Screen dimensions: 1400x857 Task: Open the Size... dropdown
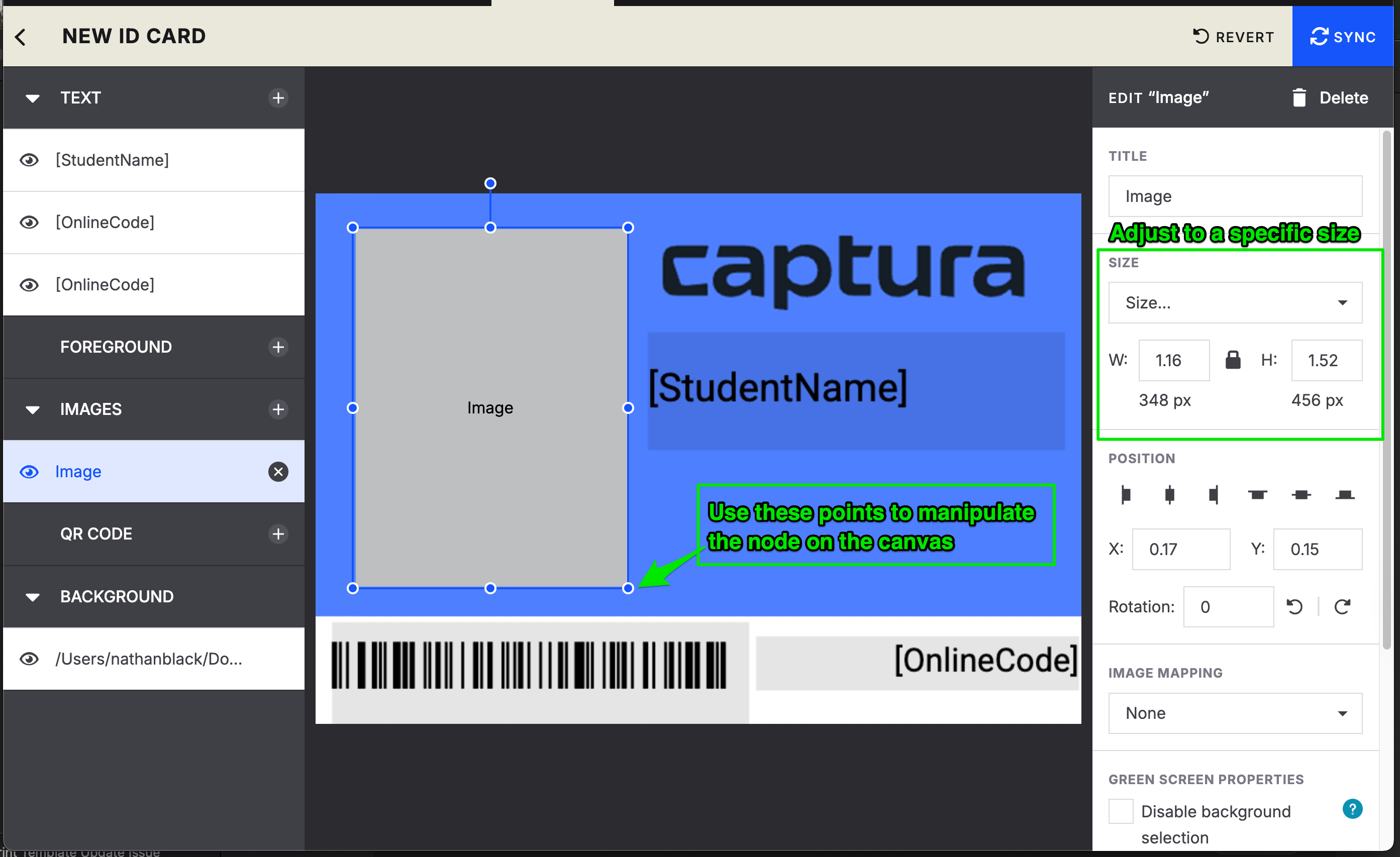(x=1235, y=303)
